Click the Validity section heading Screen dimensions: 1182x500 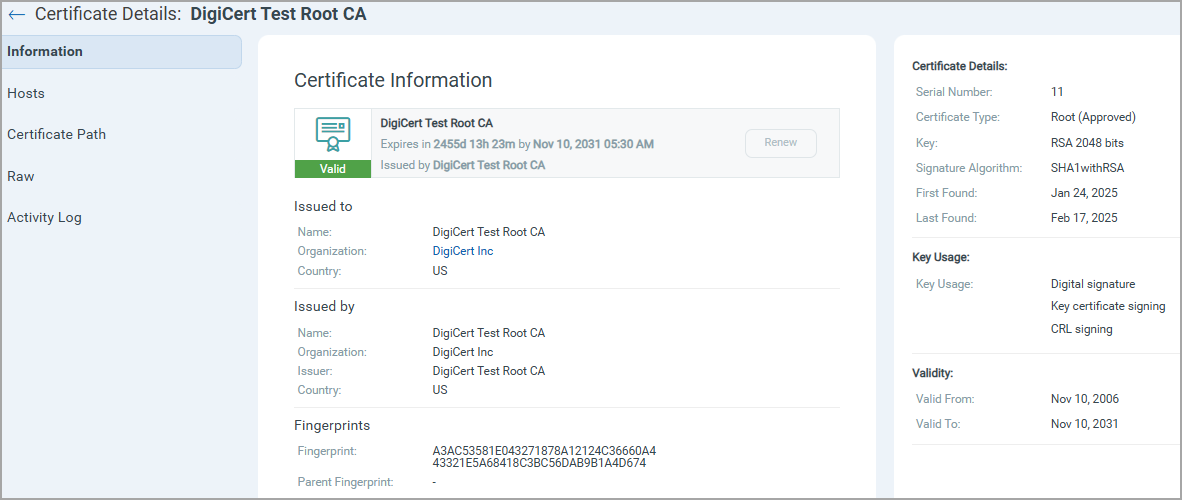tap(932, 373)
